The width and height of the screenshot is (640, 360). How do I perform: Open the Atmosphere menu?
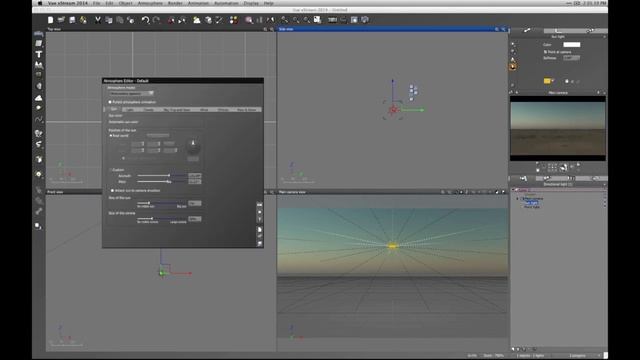pyautogui.click(x=150, y=3)
